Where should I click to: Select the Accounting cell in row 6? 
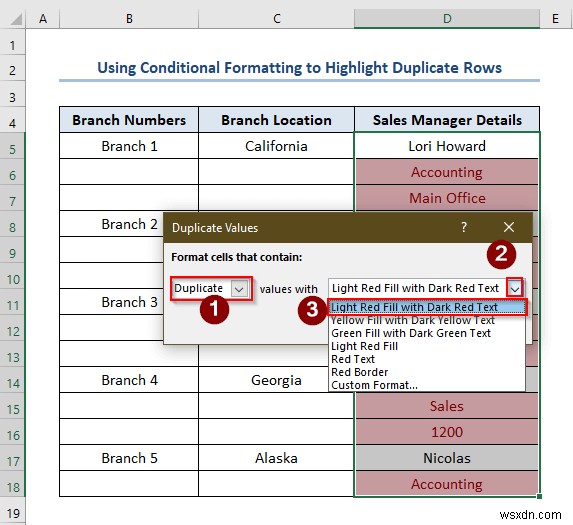coord(447,172)
